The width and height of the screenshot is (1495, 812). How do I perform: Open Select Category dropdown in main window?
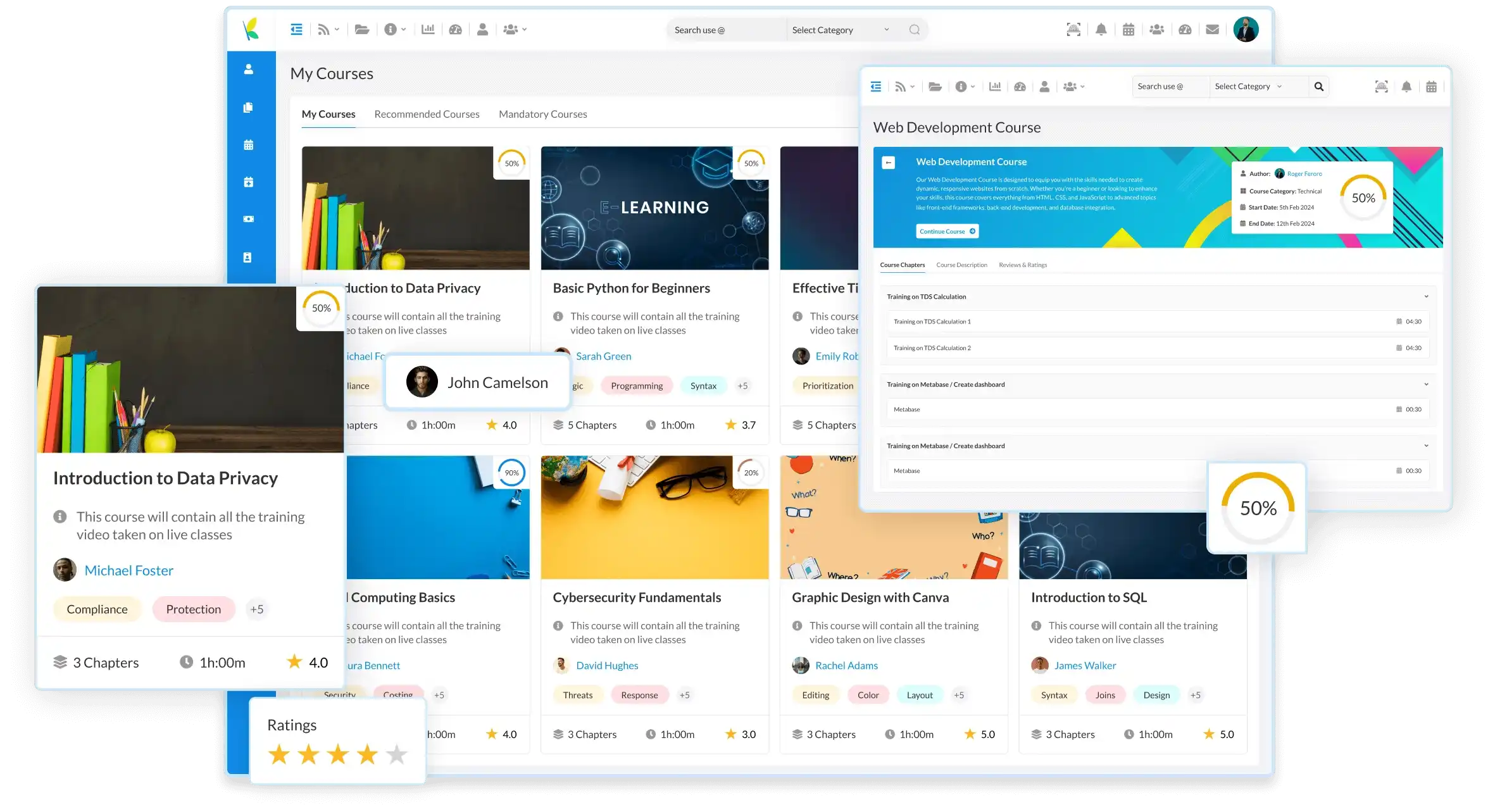[841, 30]
